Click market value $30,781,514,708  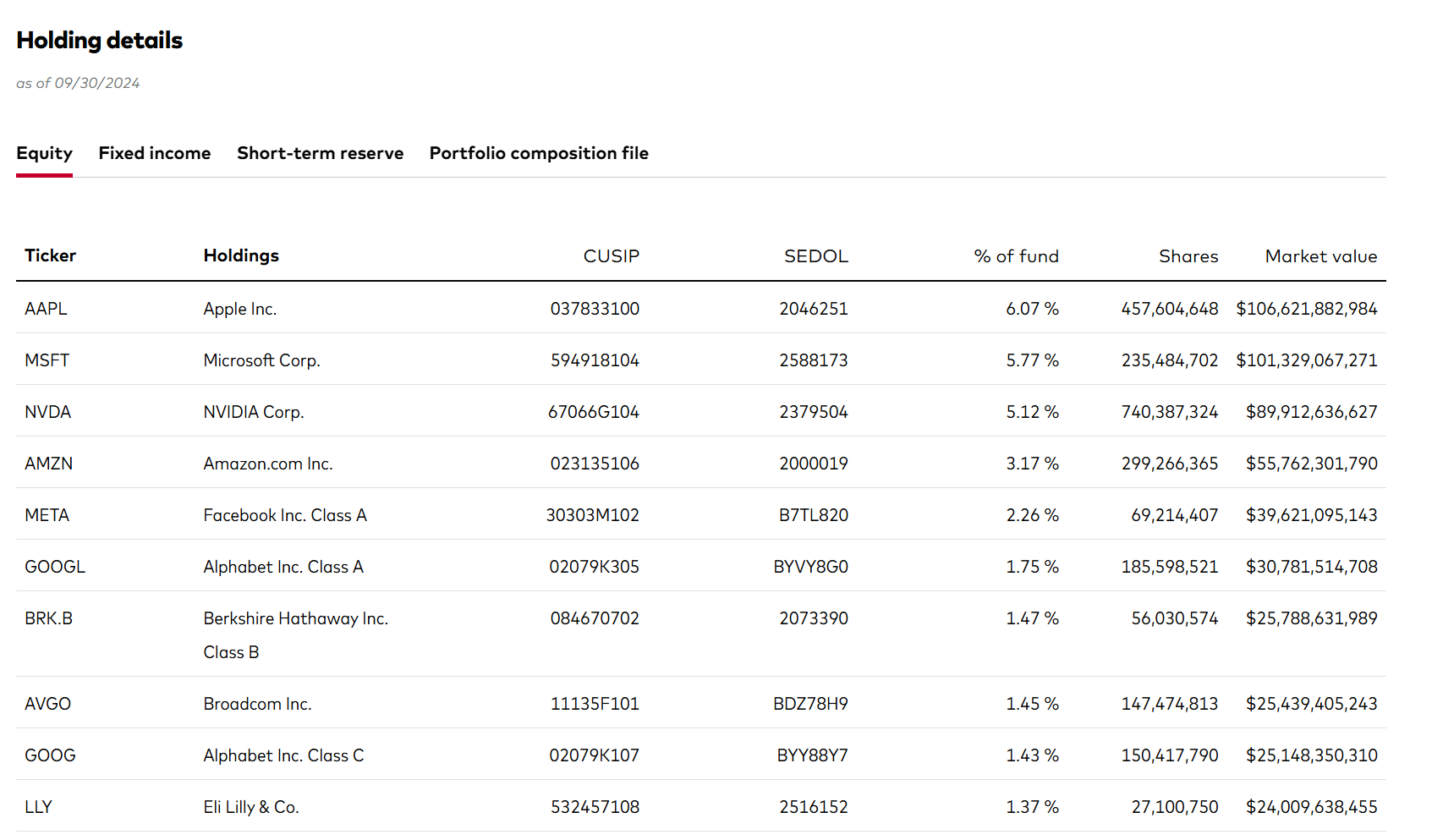(1312, 567)
